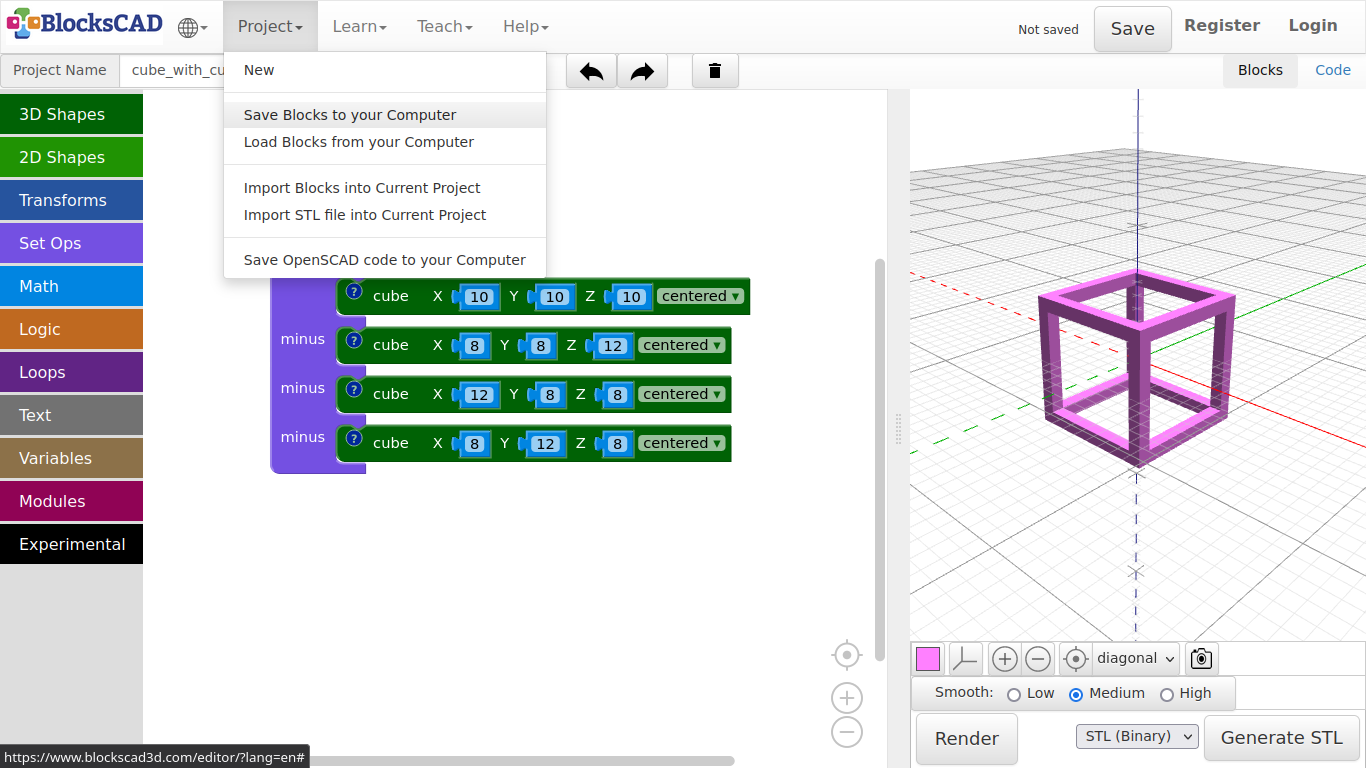This screenshot has width=1366, height=768.
Task: Click the undo arrow icon
Action: tap(591, 71)
